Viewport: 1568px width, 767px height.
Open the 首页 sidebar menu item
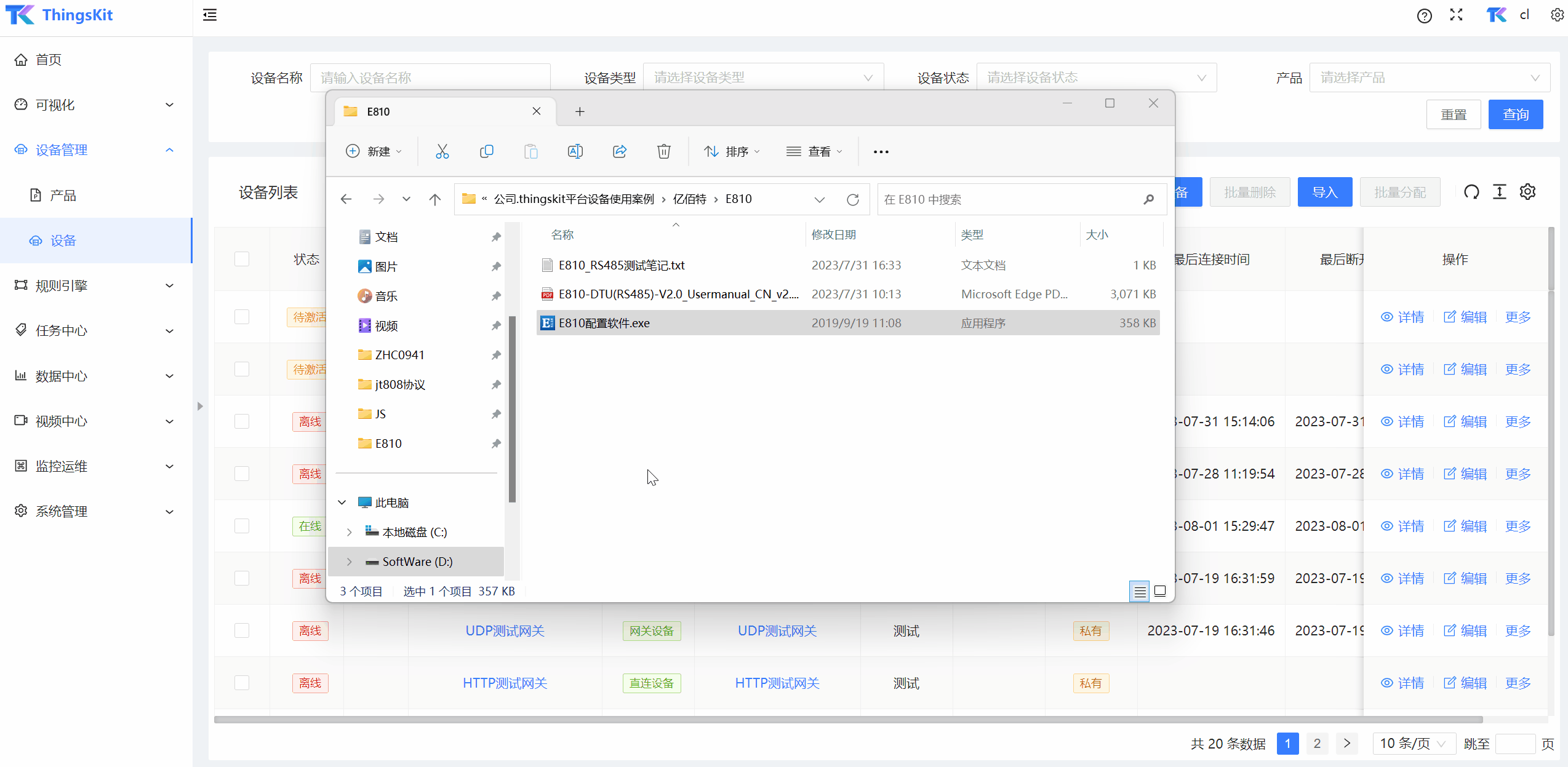click(x=96, y=60)
